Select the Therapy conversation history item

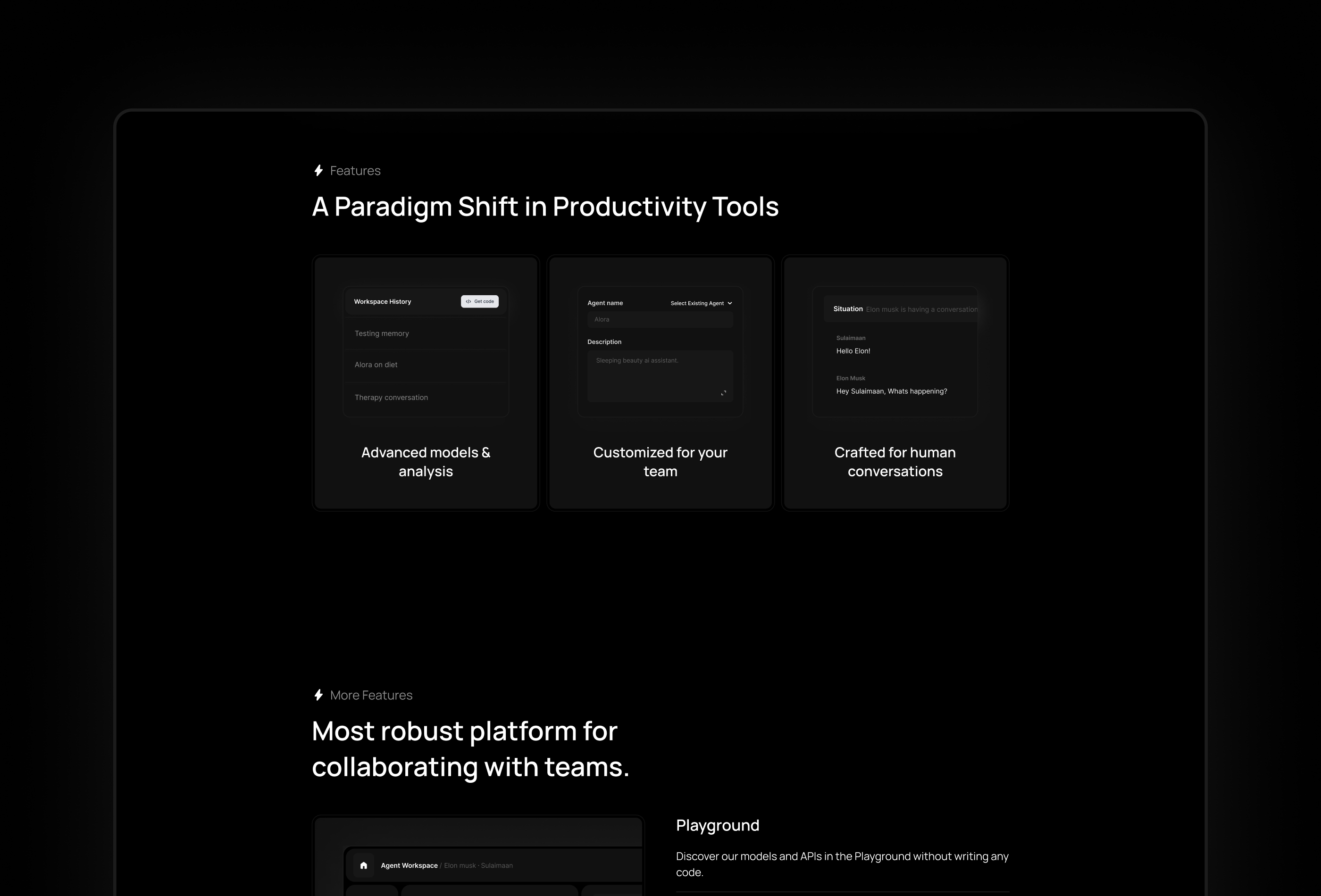tap(391, 397)
